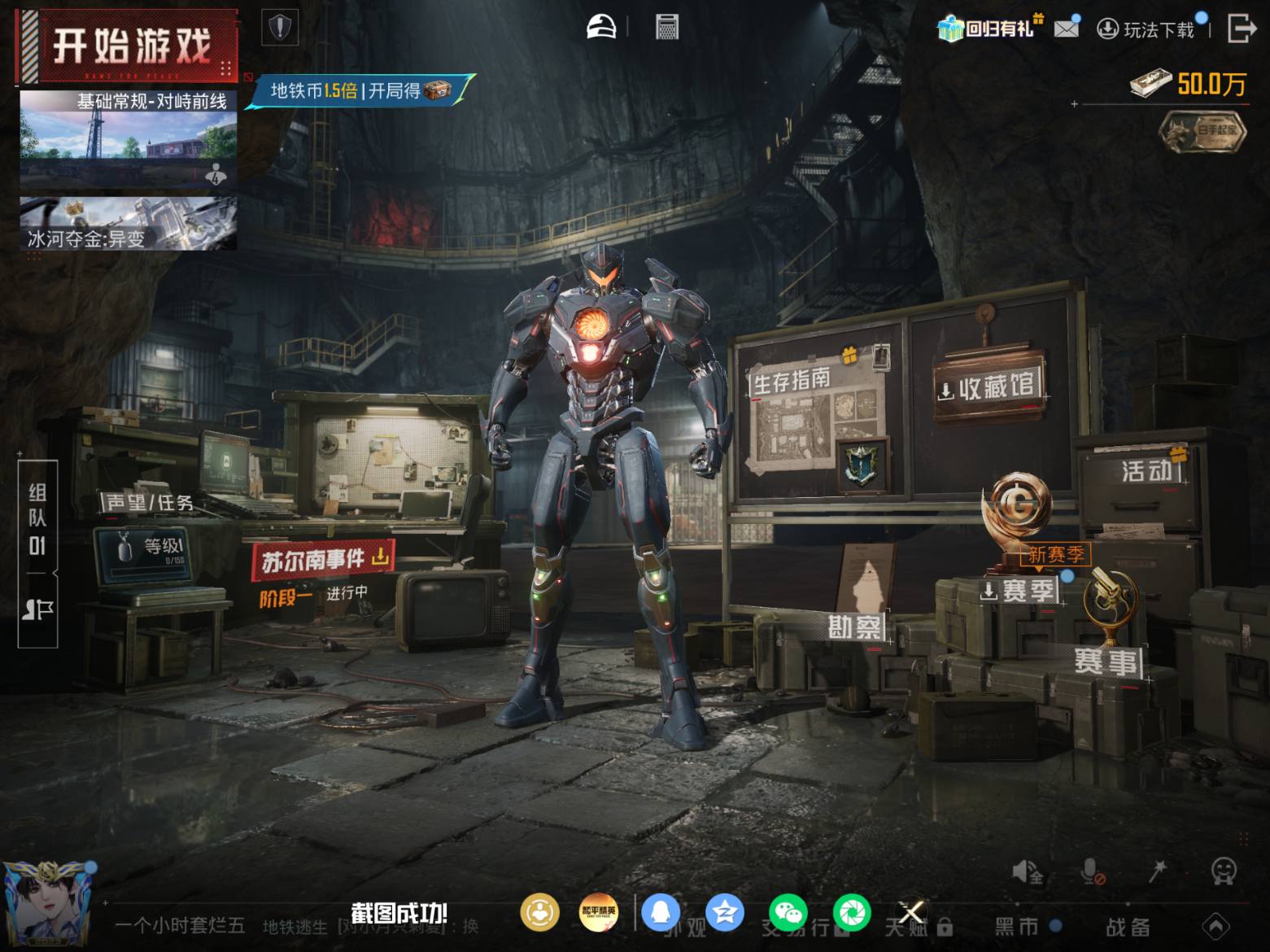Open the 勘察 menu
The width and height of the screenshot is (1270, 952).
(853, 627)
